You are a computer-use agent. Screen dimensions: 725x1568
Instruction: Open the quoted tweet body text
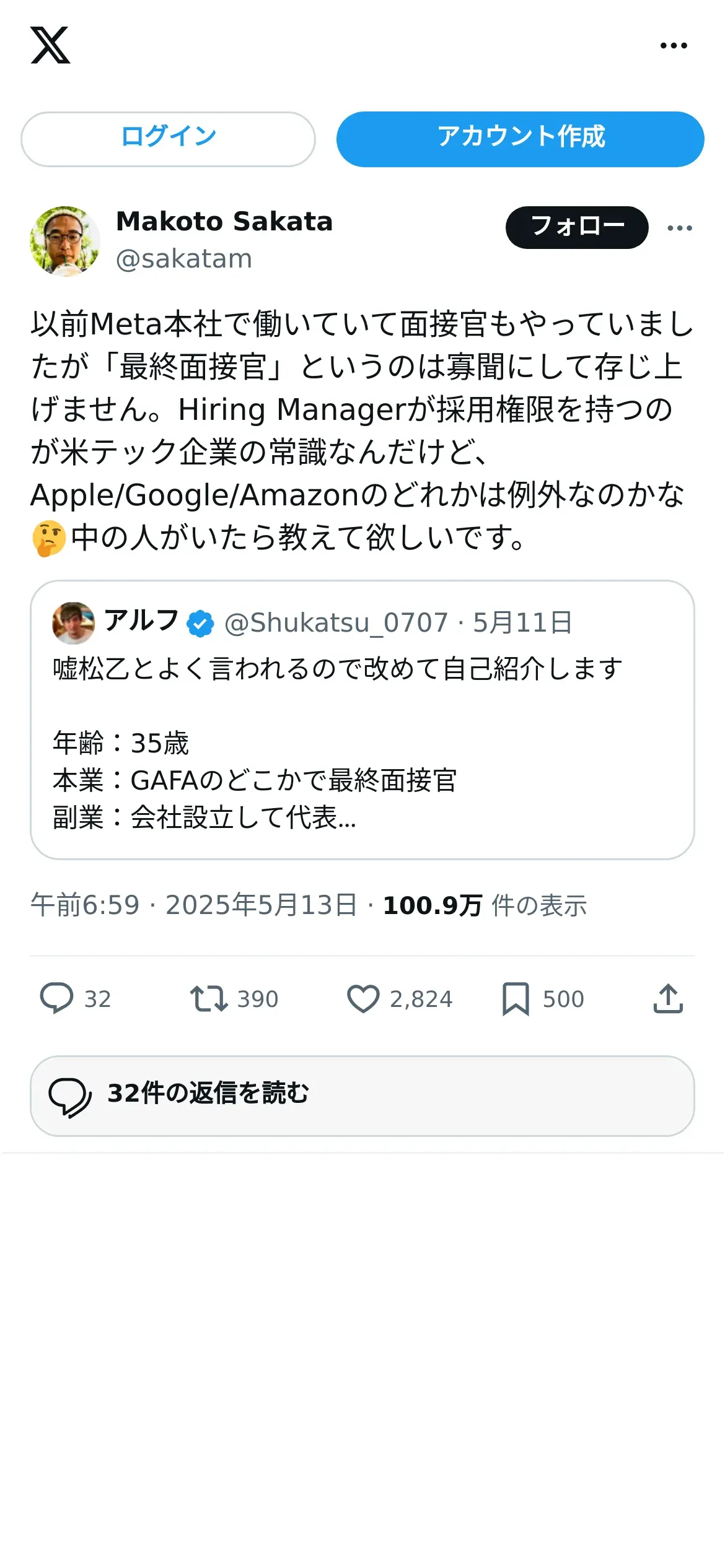338,743
